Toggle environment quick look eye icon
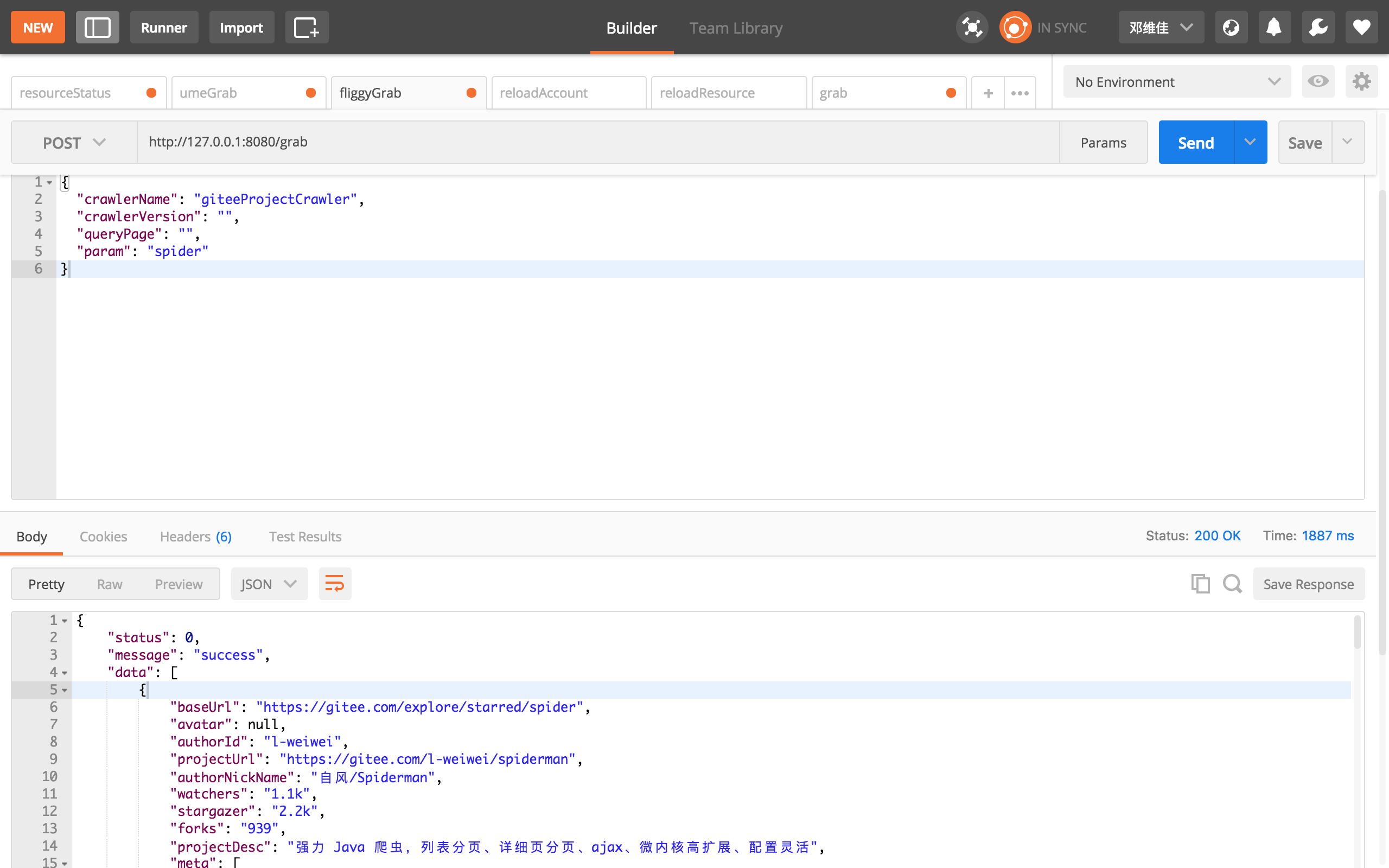1389x868 pixels. [x=1318, y=81]
